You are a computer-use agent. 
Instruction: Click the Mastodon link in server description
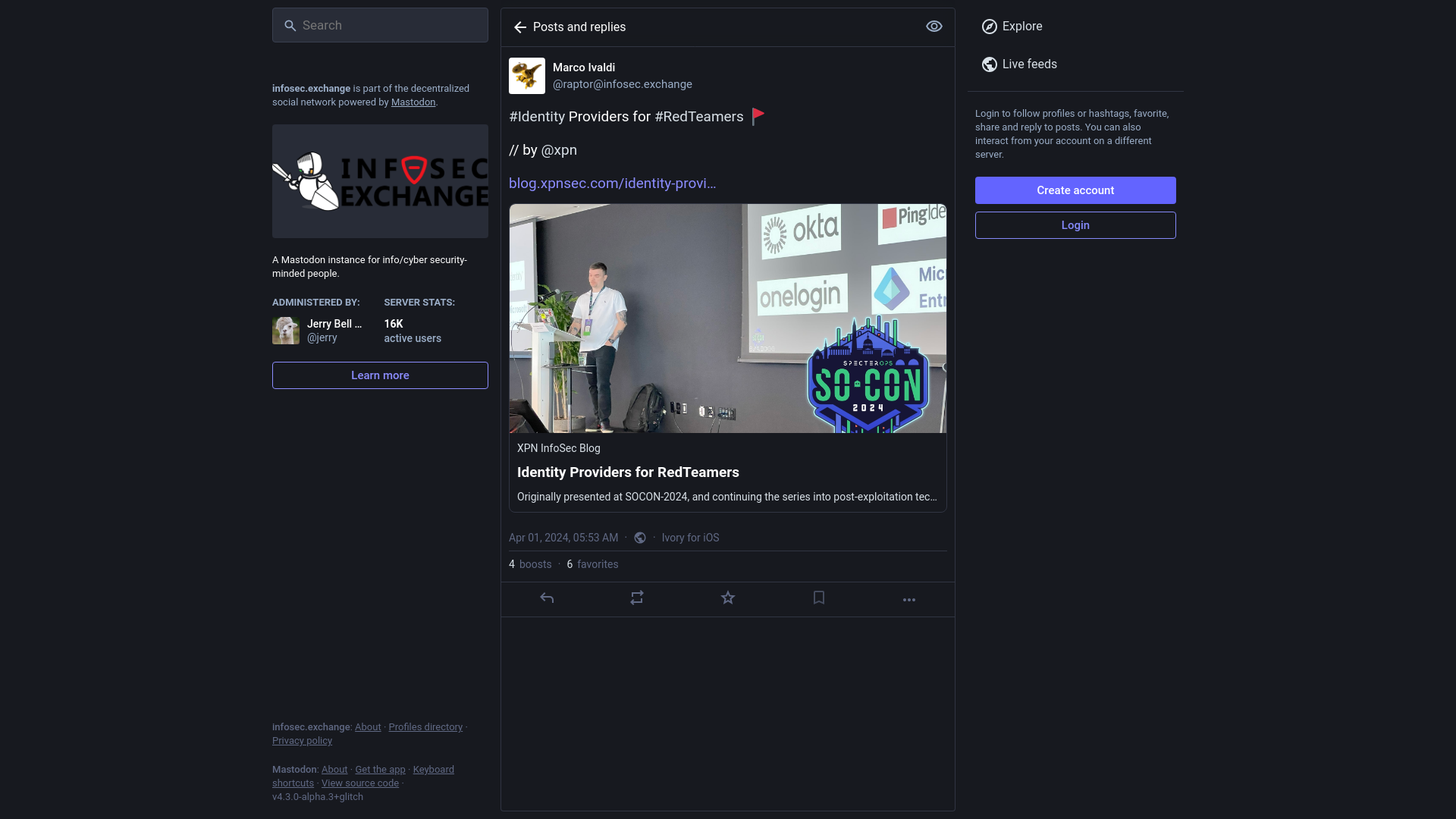pyautogui.click(x=413, y=102)
